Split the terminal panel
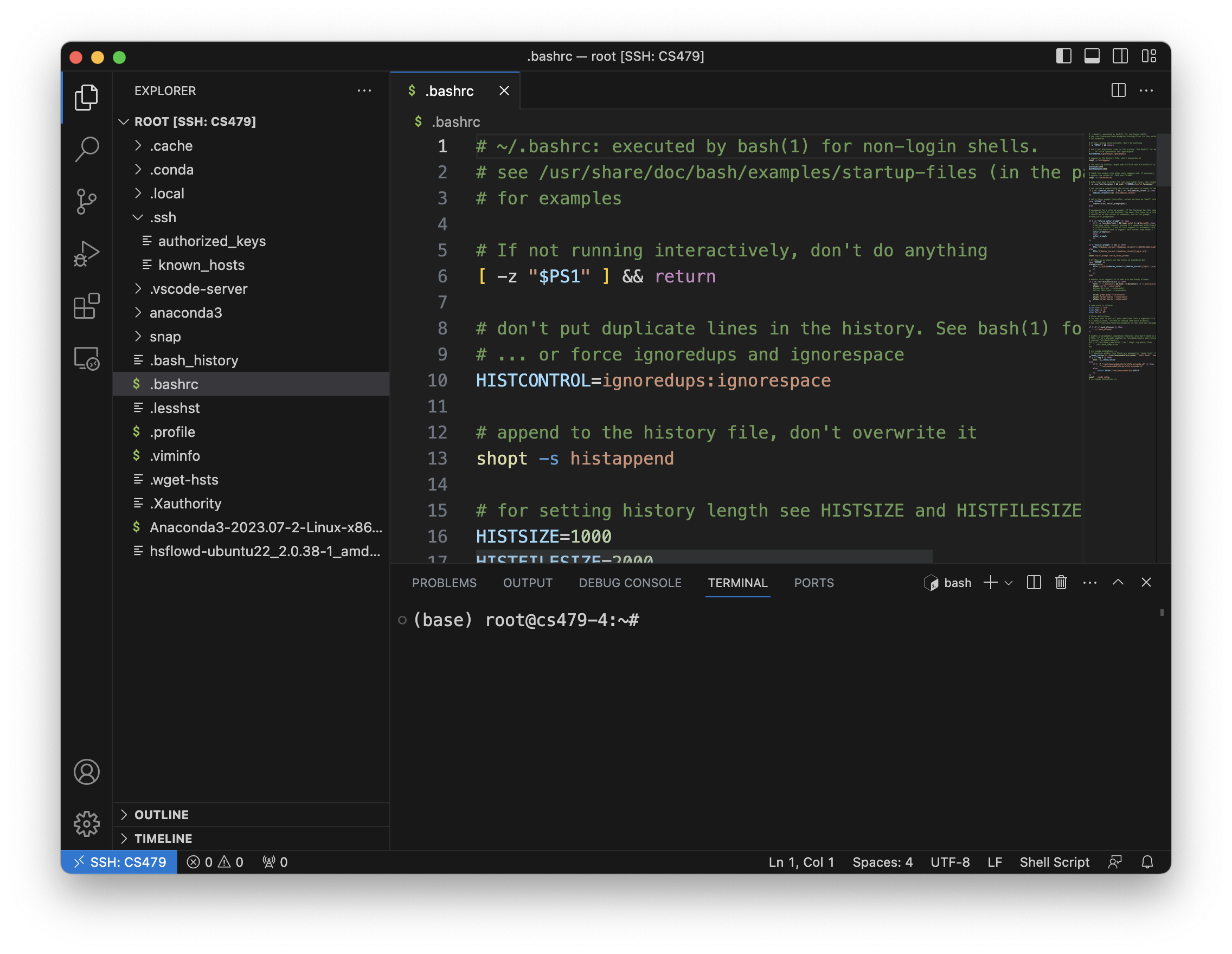Image resolution: width=1232 pixels, height=954 pixels. 1034,583
